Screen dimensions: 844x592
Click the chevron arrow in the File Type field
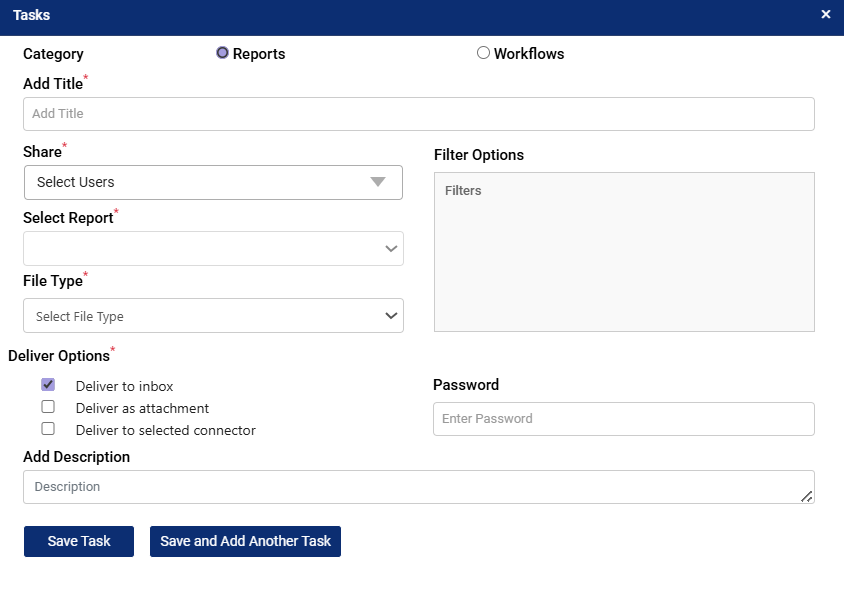[391, 316]
